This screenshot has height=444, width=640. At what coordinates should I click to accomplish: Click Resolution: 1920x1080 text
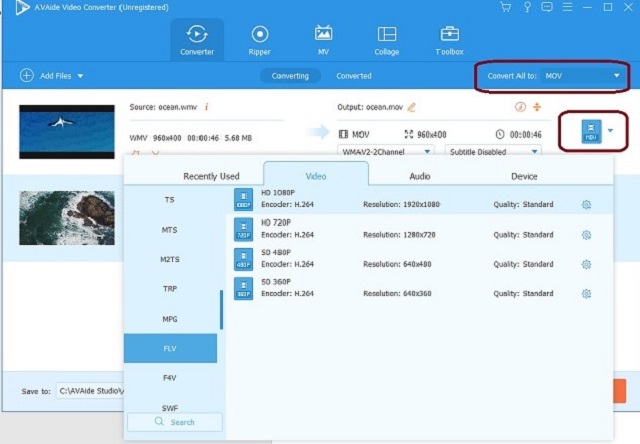(401, 204)
